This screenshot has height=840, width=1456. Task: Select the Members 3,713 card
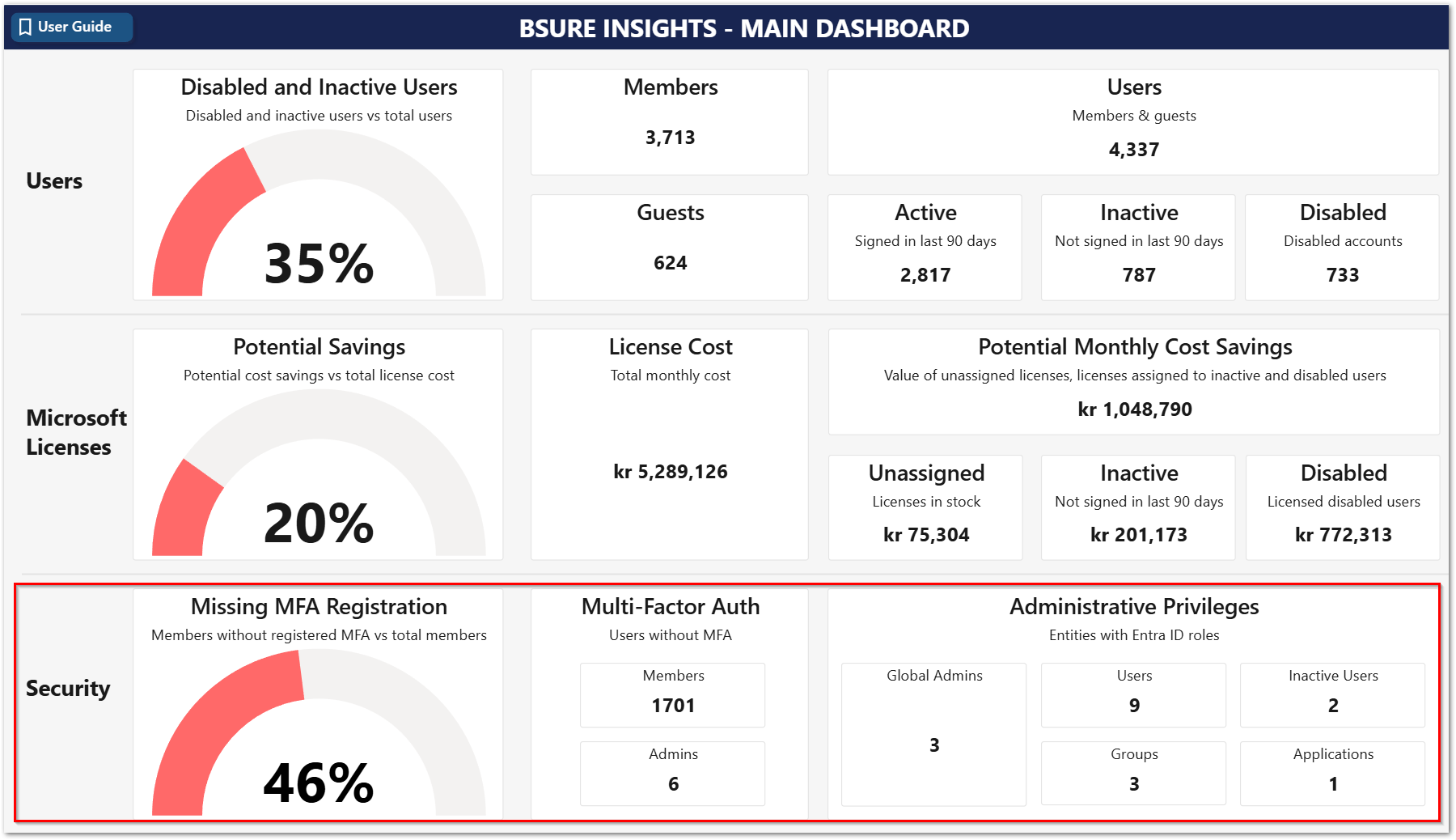click(670, 121)
